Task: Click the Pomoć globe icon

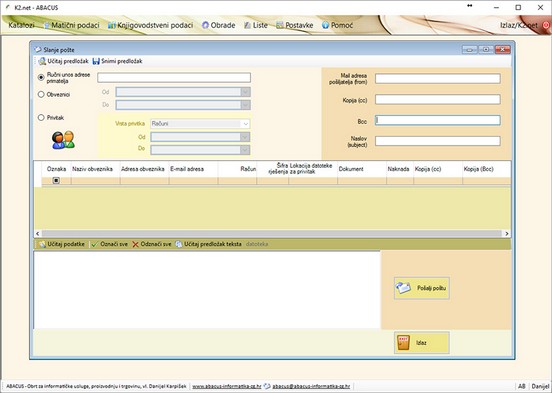Action: coord(325,25)
